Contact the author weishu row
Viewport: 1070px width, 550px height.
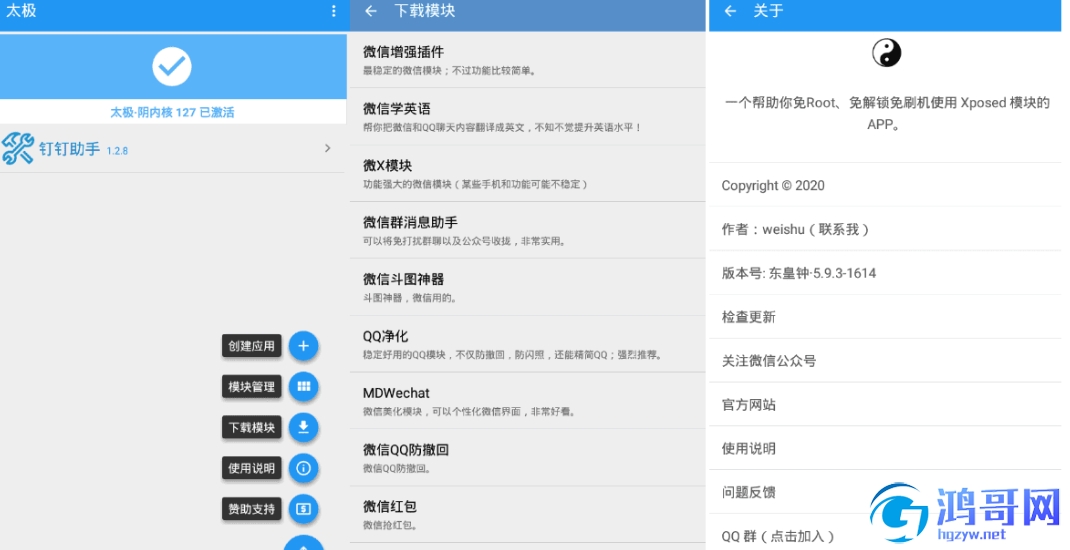pos(885,229)
